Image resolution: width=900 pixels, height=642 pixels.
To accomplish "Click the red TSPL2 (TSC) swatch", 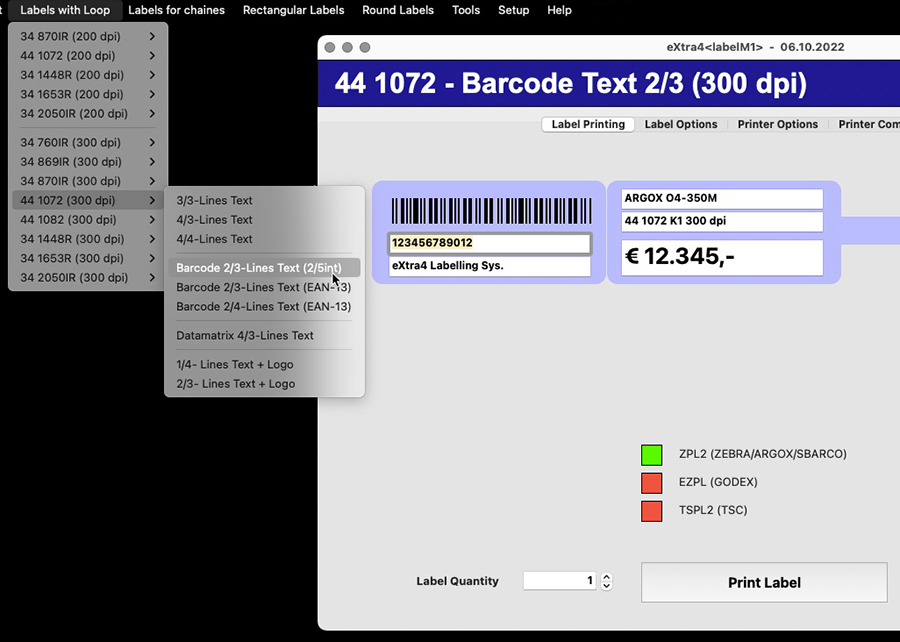I will coord(651,510).
